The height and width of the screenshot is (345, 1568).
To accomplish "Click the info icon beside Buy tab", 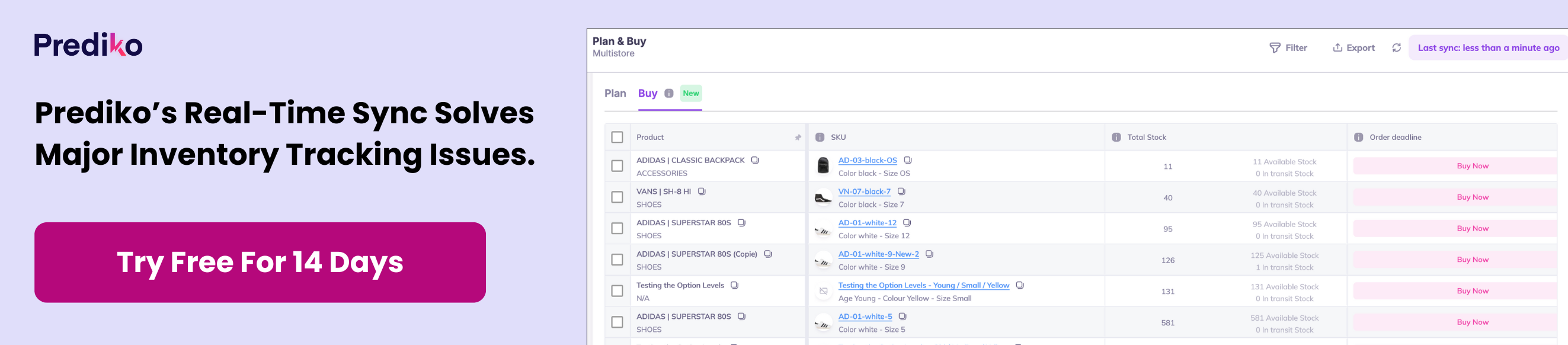I will [669, 93].
